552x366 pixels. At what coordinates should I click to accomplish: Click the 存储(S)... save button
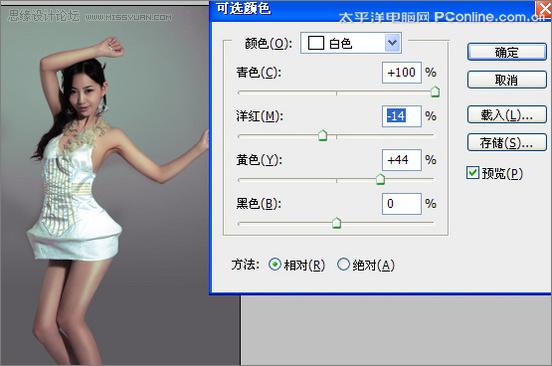[507, 142]
